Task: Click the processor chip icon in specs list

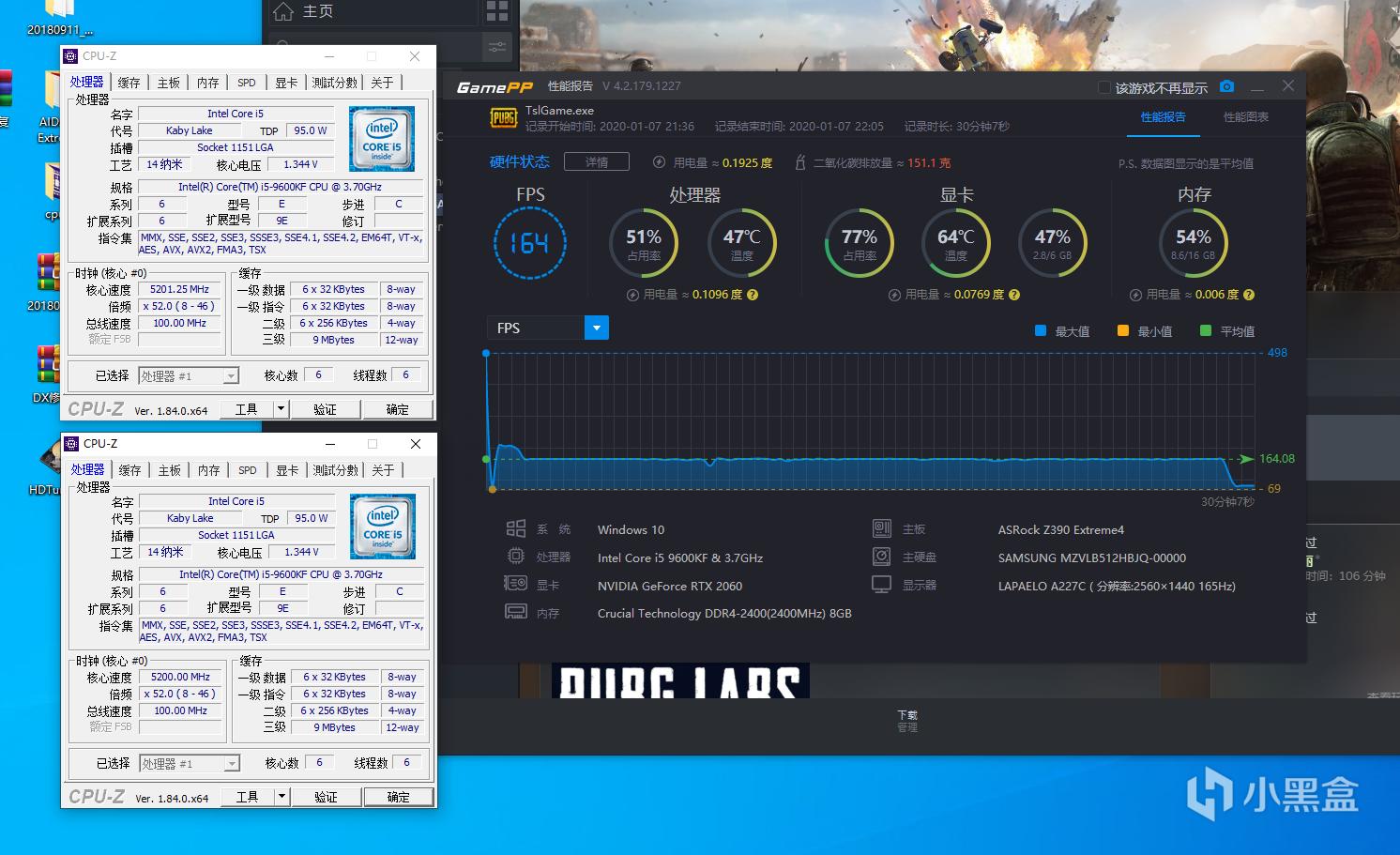Action: tap(516, 557)
